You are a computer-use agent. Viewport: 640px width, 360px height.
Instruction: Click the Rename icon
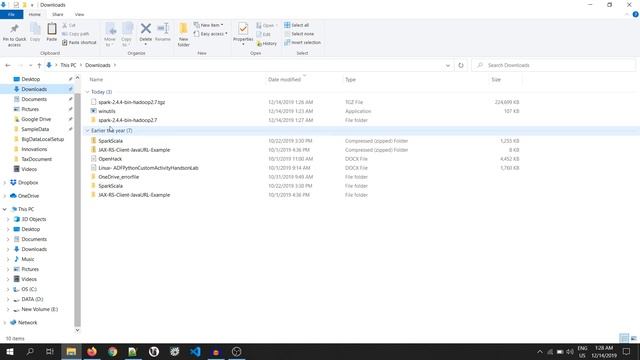tap(163, 29)
